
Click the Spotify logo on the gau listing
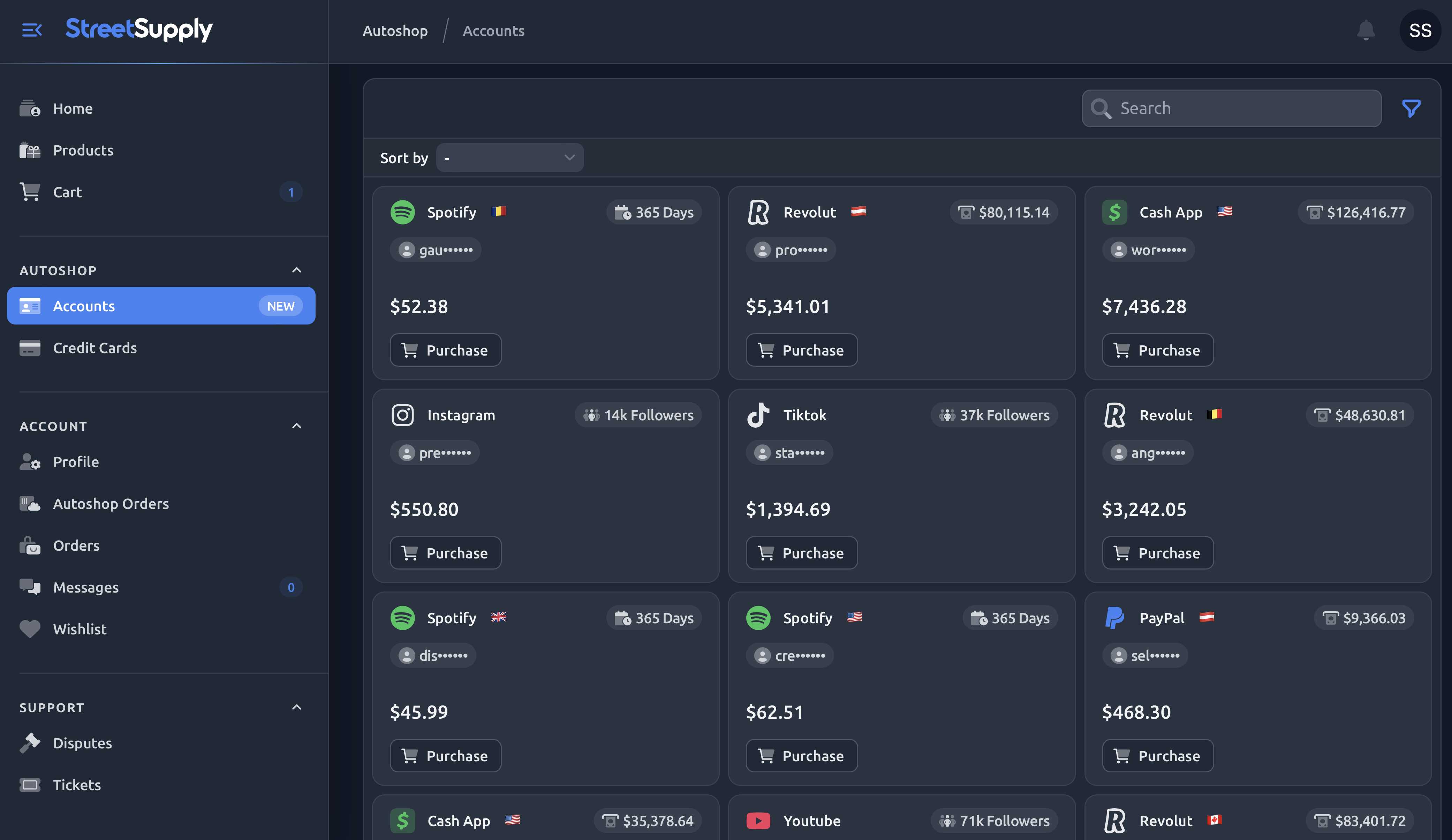click(403, 213)
